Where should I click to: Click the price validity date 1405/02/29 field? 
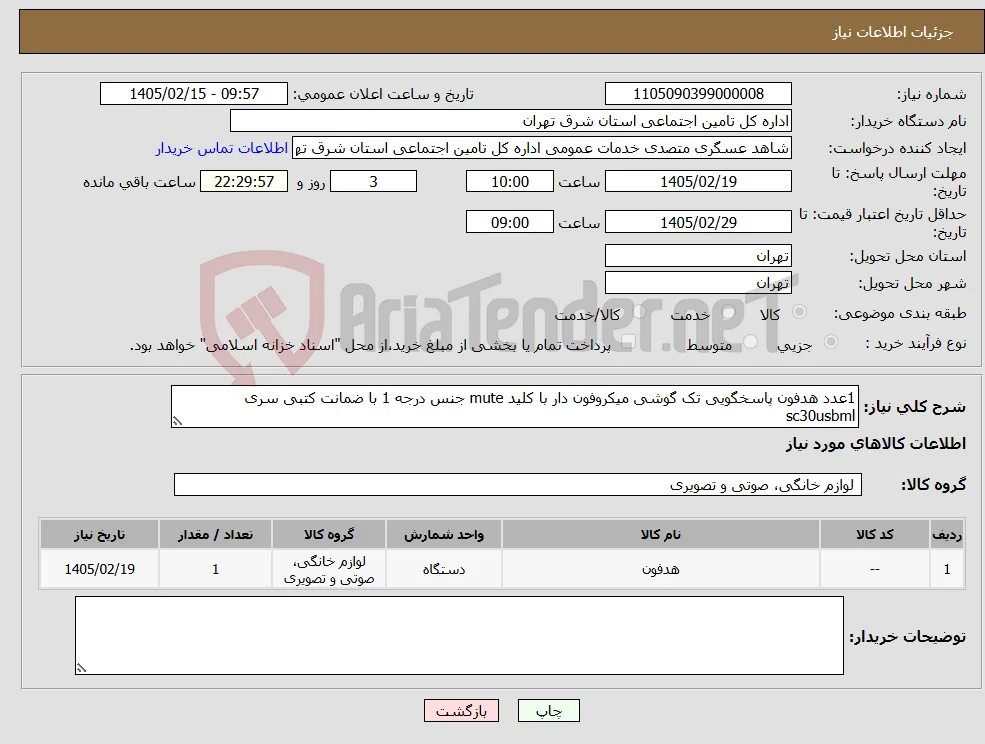pos(698,222)
